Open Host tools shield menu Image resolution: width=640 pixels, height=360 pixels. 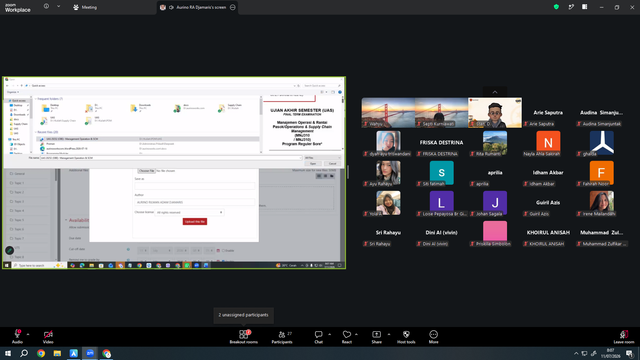[406, 337]
